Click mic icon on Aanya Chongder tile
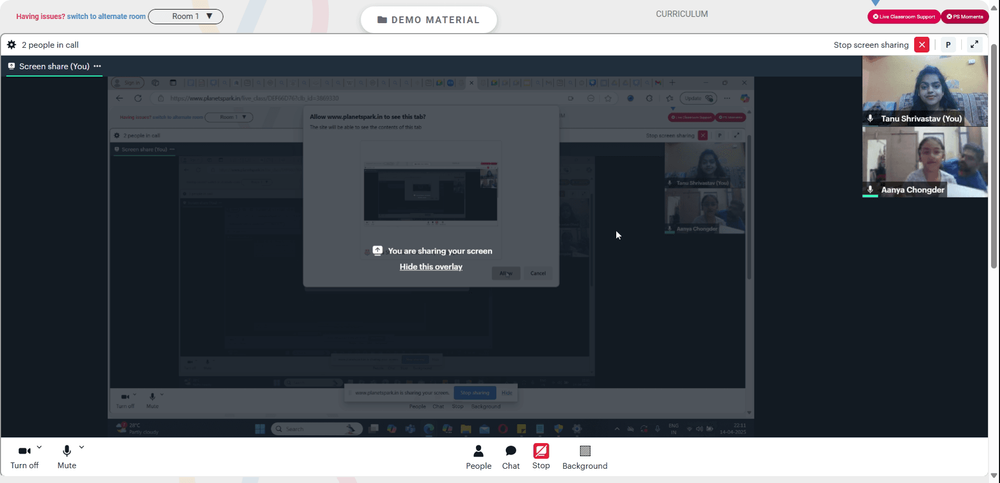The image size is (1000, 483). pos(871,189)
